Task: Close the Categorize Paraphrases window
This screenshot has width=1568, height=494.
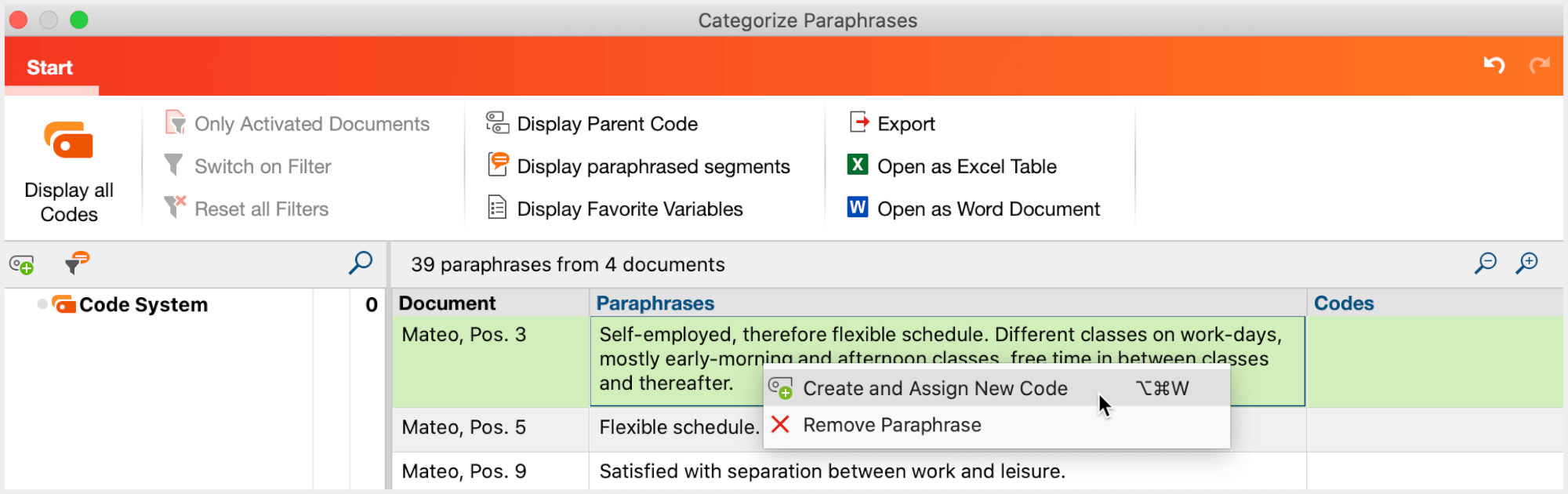Action: [x=18, y=20]
